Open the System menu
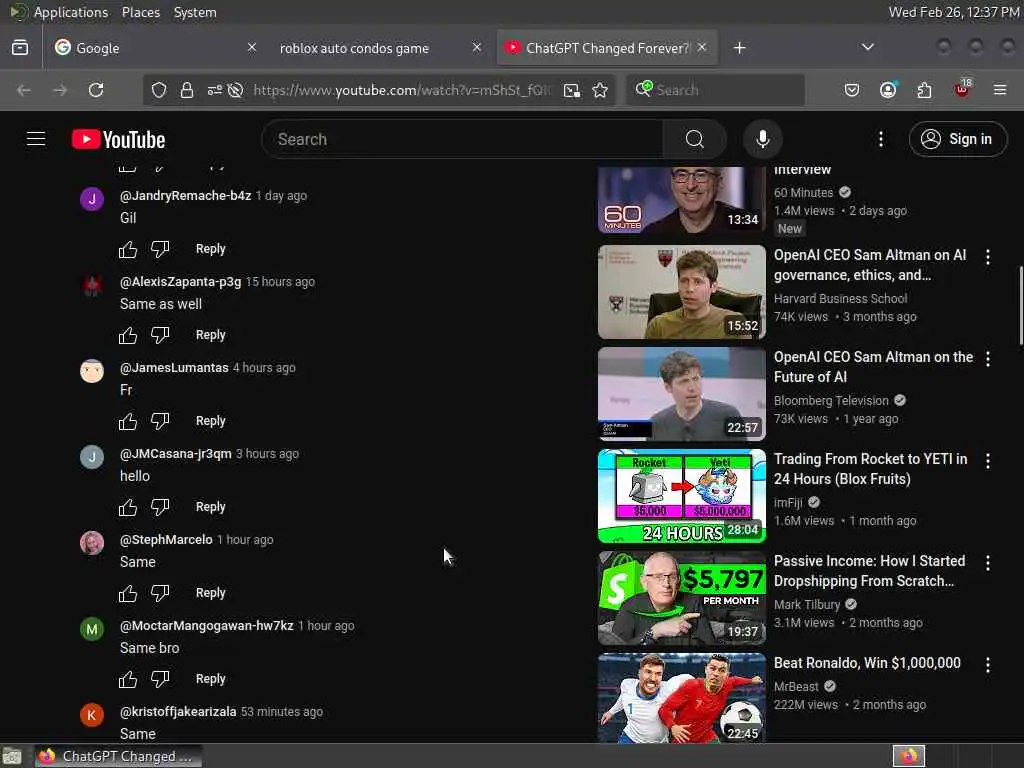 [195, 12]
